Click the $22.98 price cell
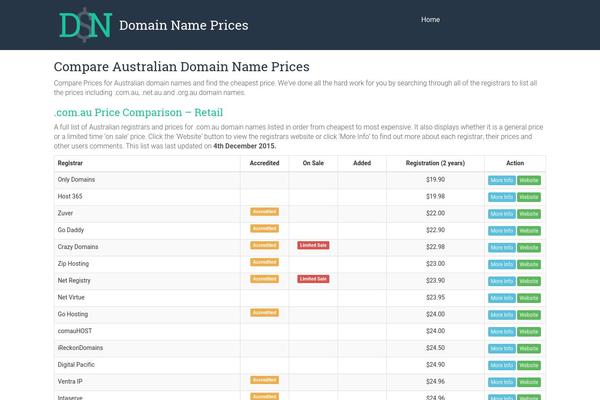 pos(435,247)
